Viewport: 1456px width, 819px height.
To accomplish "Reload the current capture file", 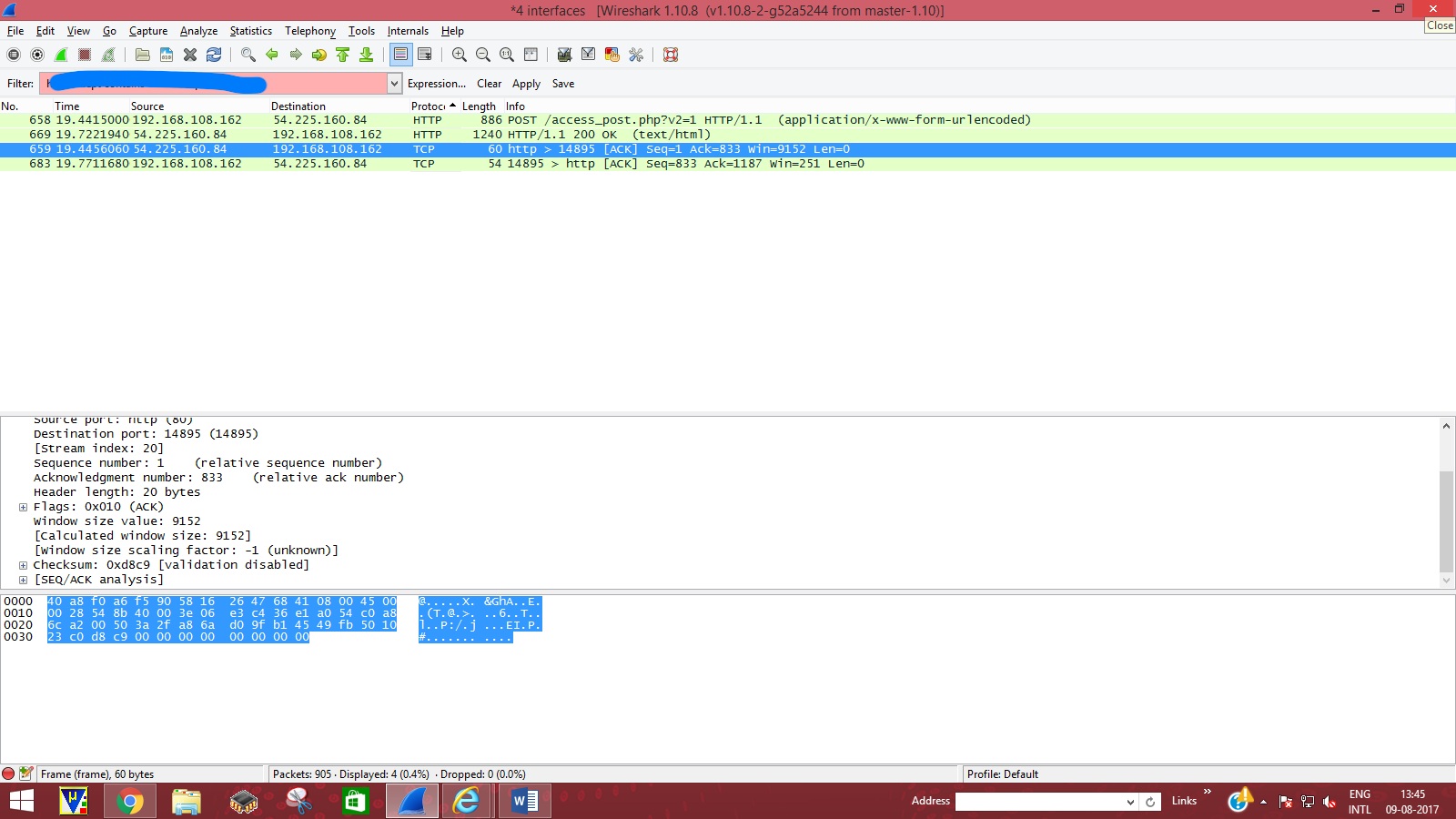I will 214,55.
